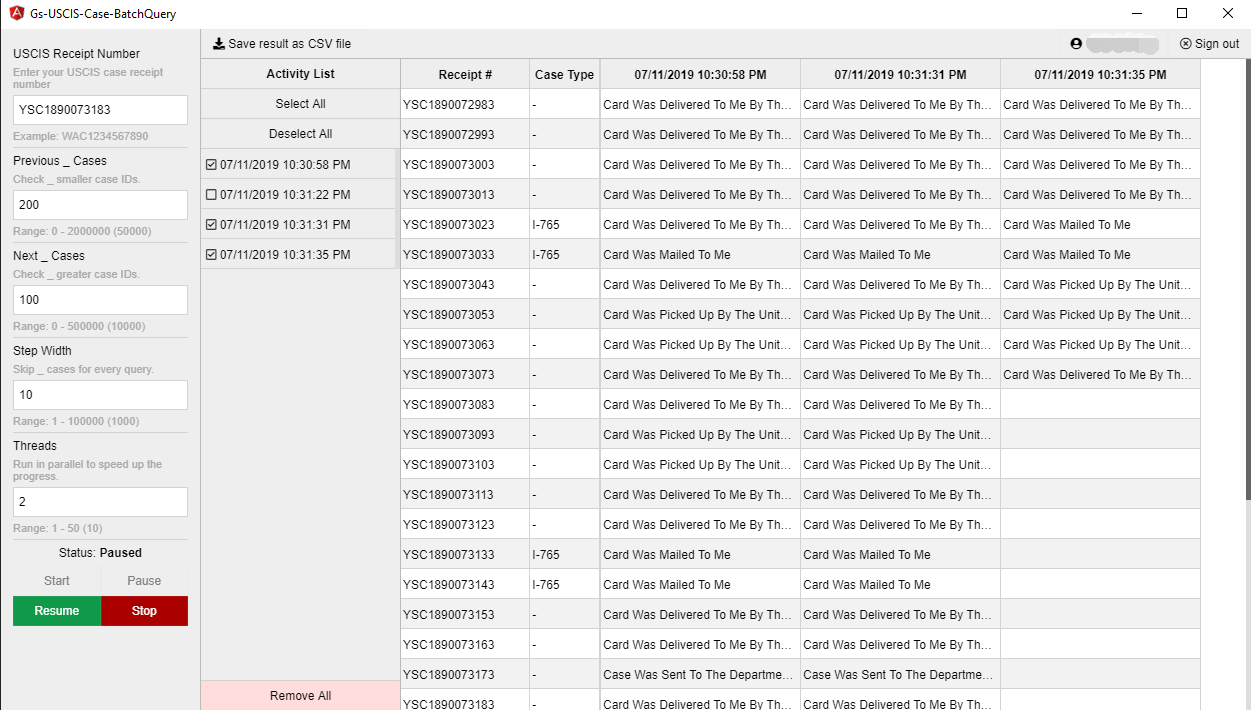Viewport: 1251px width, 710px height.
Task: Focus the Previous Cases input with 200
Action: 100,205
